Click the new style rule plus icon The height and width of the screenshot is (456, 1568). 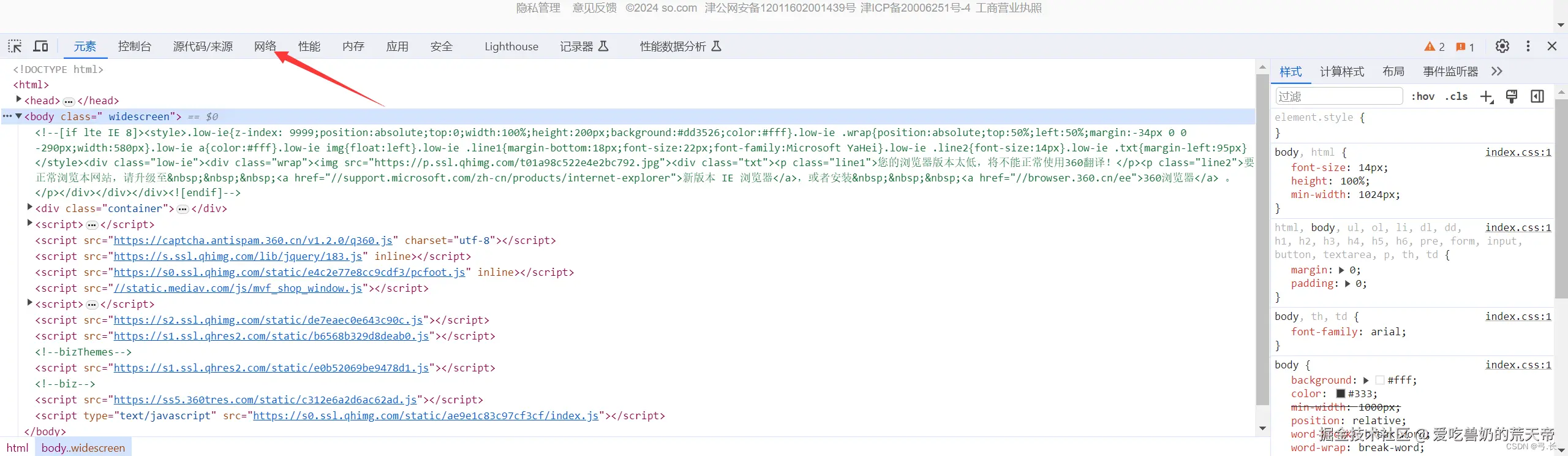pos(1487,96)
